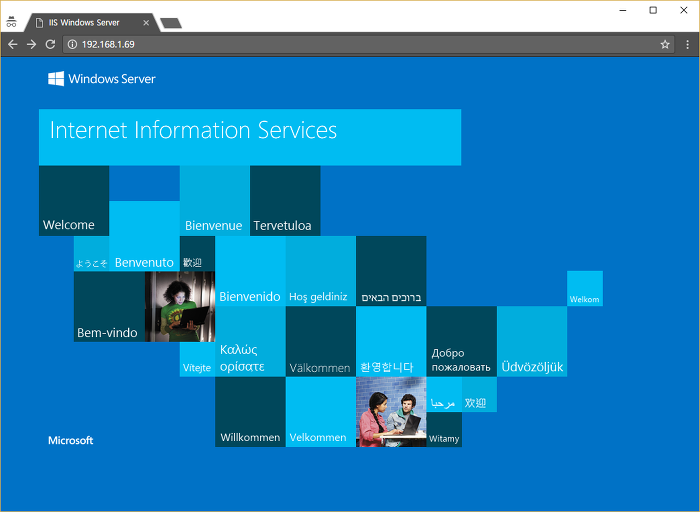Click the Witamy tile
Screen dimensions: 700x512
pyautogui.click(x=444, y=429)
